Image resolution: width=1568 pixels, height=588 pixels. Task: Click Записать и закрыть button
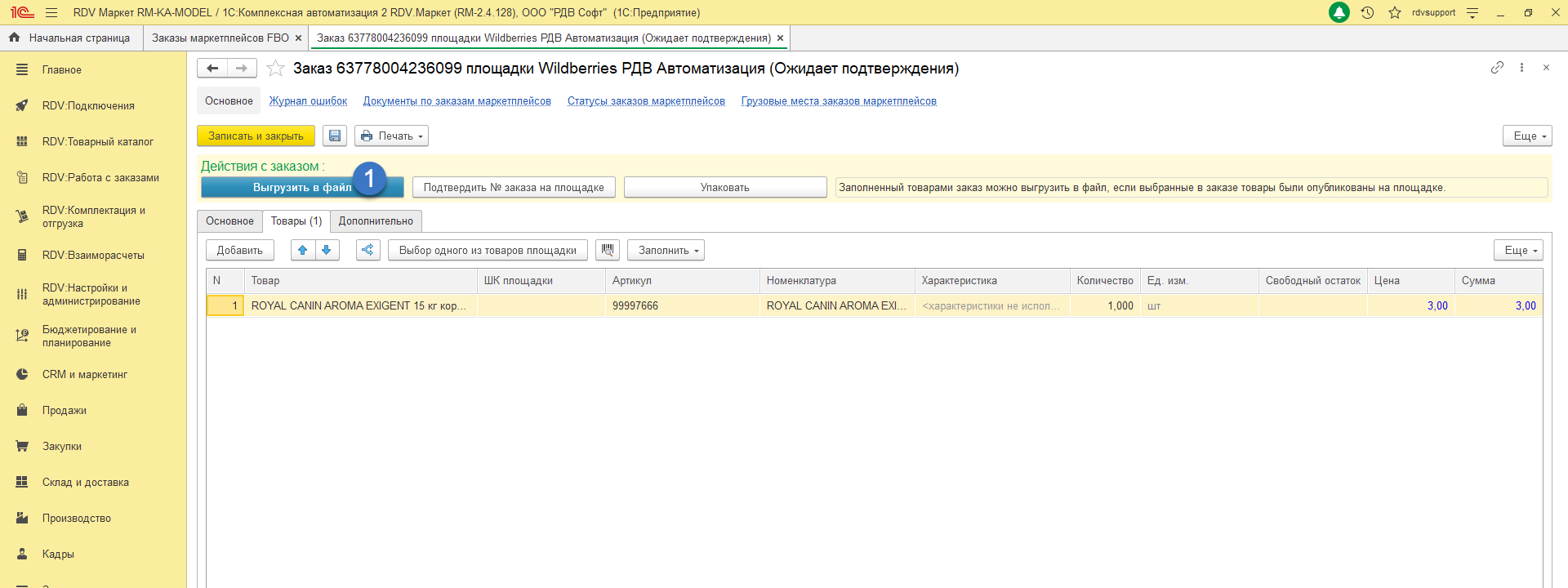point(256,136)
